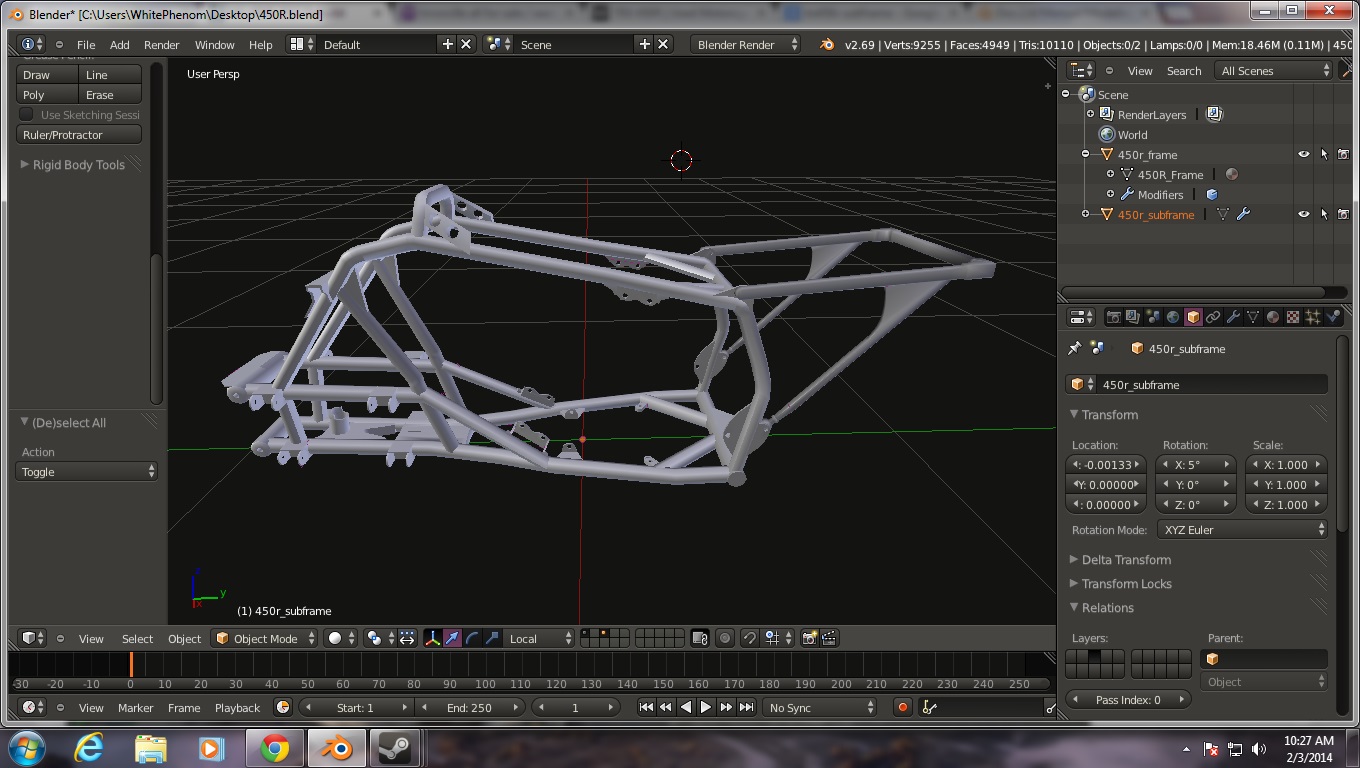Jump to the last frame
This screenshot has width=1360, height=768.
pyautogui.click(x=746, y=707)
